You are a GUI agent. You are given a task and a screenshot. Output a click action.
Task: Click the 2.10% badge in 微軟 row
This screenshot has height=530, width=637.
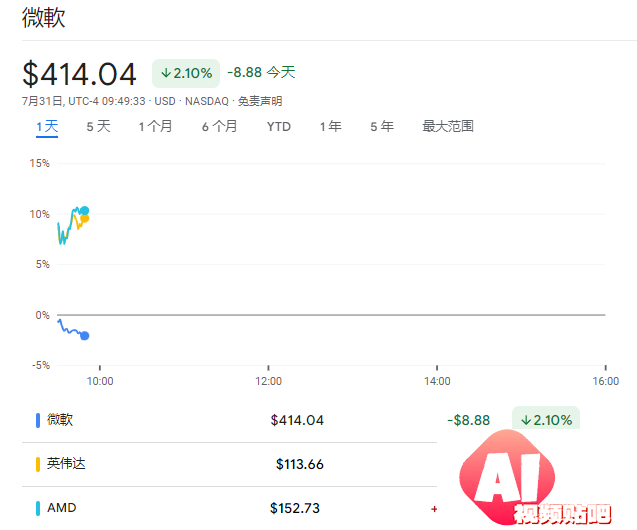coord(546,418)
